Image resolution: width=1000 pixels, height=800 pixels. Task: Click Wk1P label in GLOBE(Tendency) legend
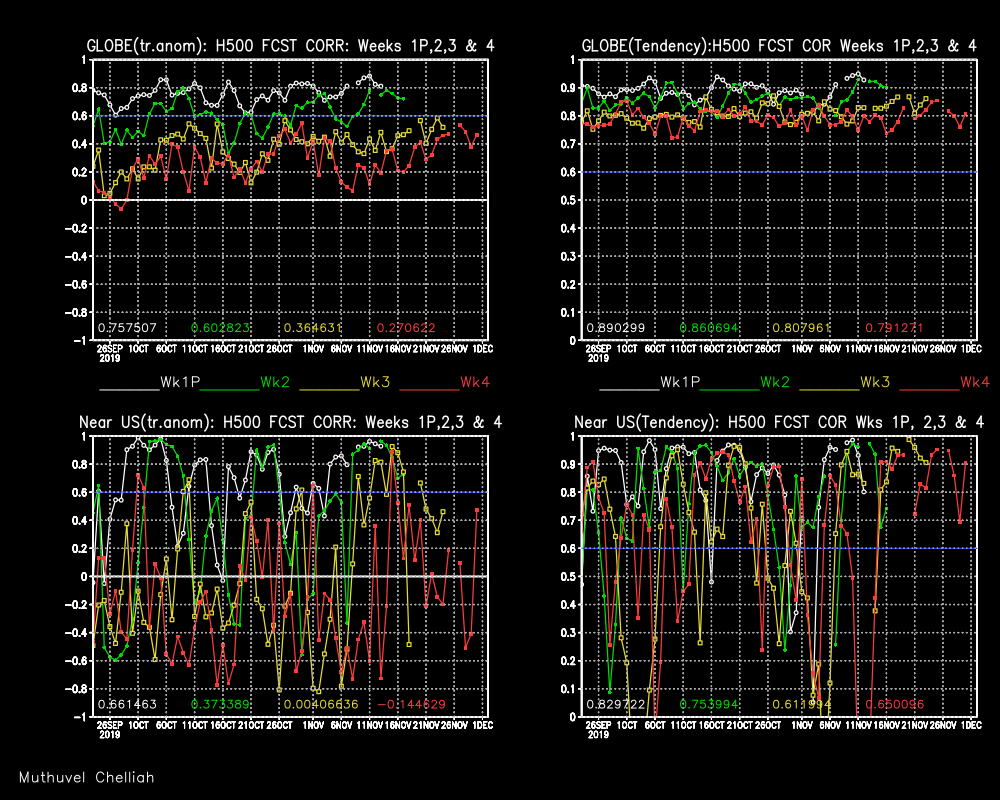pyautogui.click(x=680, y=382)
